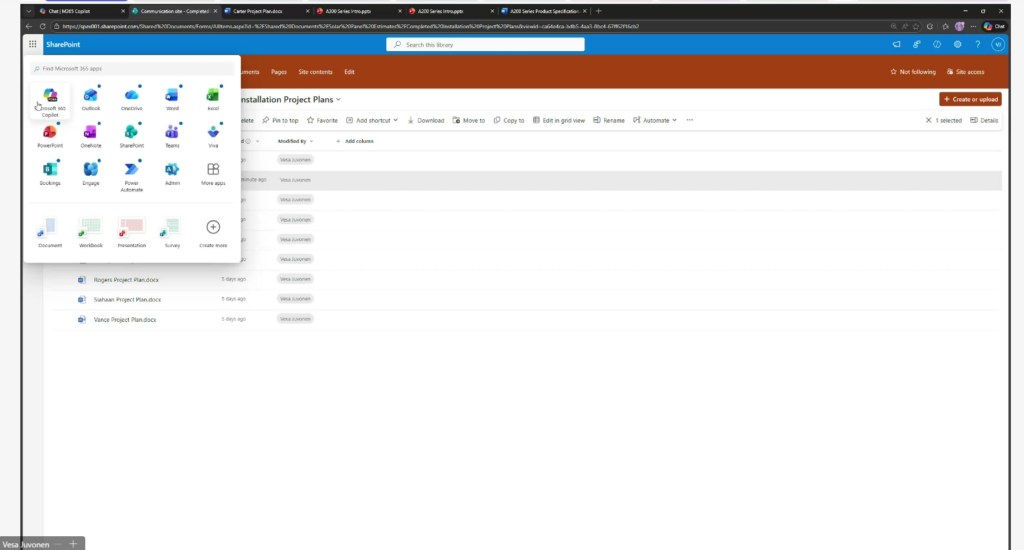Viewport: 1024px width, 550px height.
Task: Open the Site contents navigation item
Action: click(315, 72)
